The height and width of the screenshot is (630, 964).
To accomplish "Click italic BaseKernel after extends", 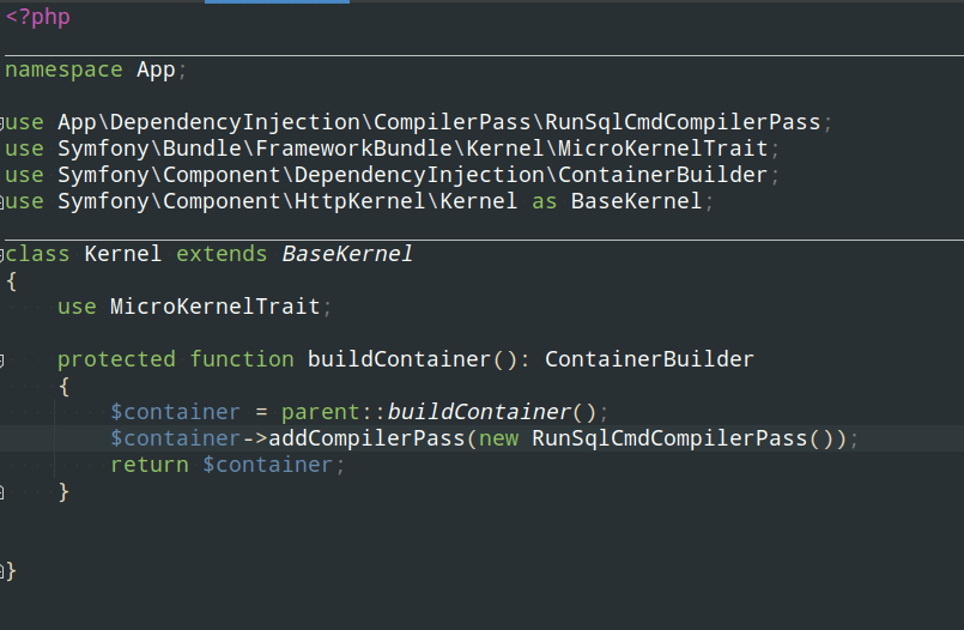I will tap(347, 254).
